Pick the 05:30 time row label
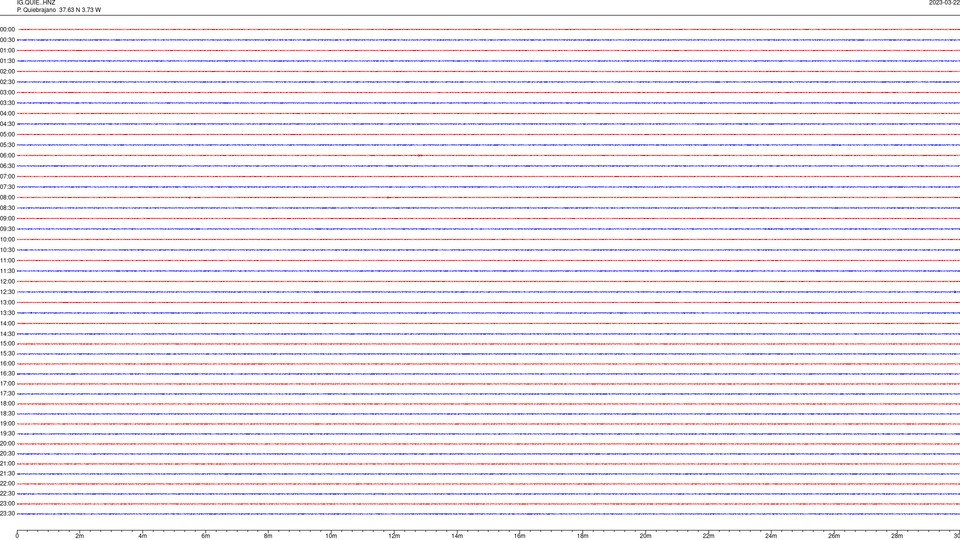The image size is (960, 540). pos(7,145)
